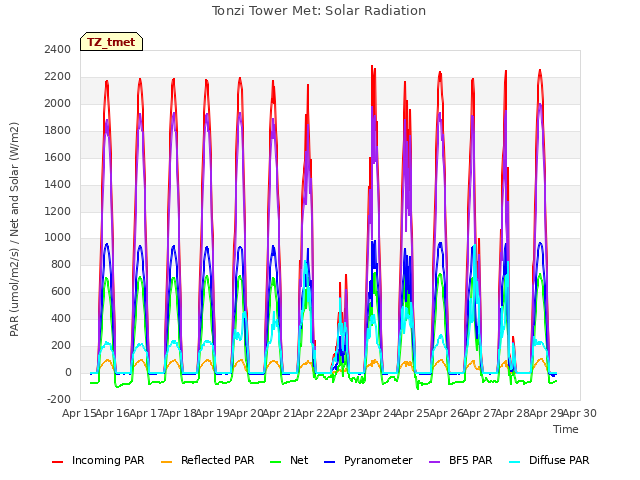Image resolution: width=640 pixels, height=480 pixels.
Task: Click the 800 y-axis tick label
Action: (x=61, y=264)
